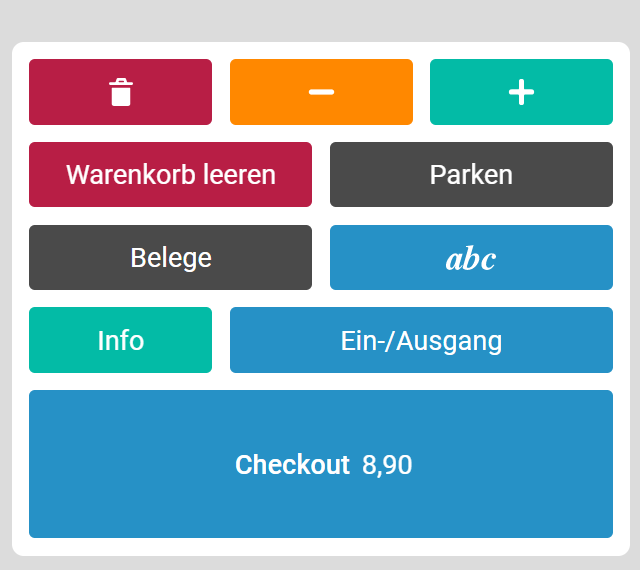Remove selected item using red trash button
Image resolution: width=640 pixels, height=570 pixels.
pos(120,92)
